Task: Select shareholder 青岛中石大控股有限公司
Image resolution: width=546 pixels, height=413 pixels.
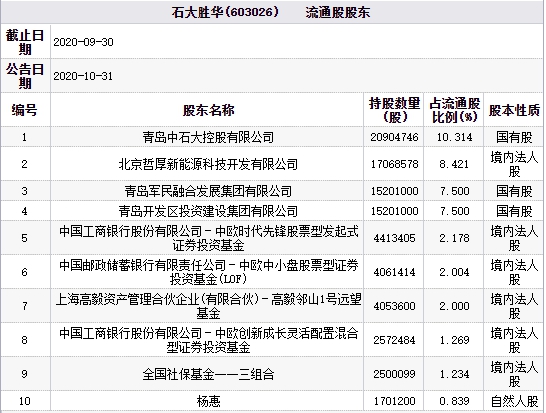Action: 208,137
